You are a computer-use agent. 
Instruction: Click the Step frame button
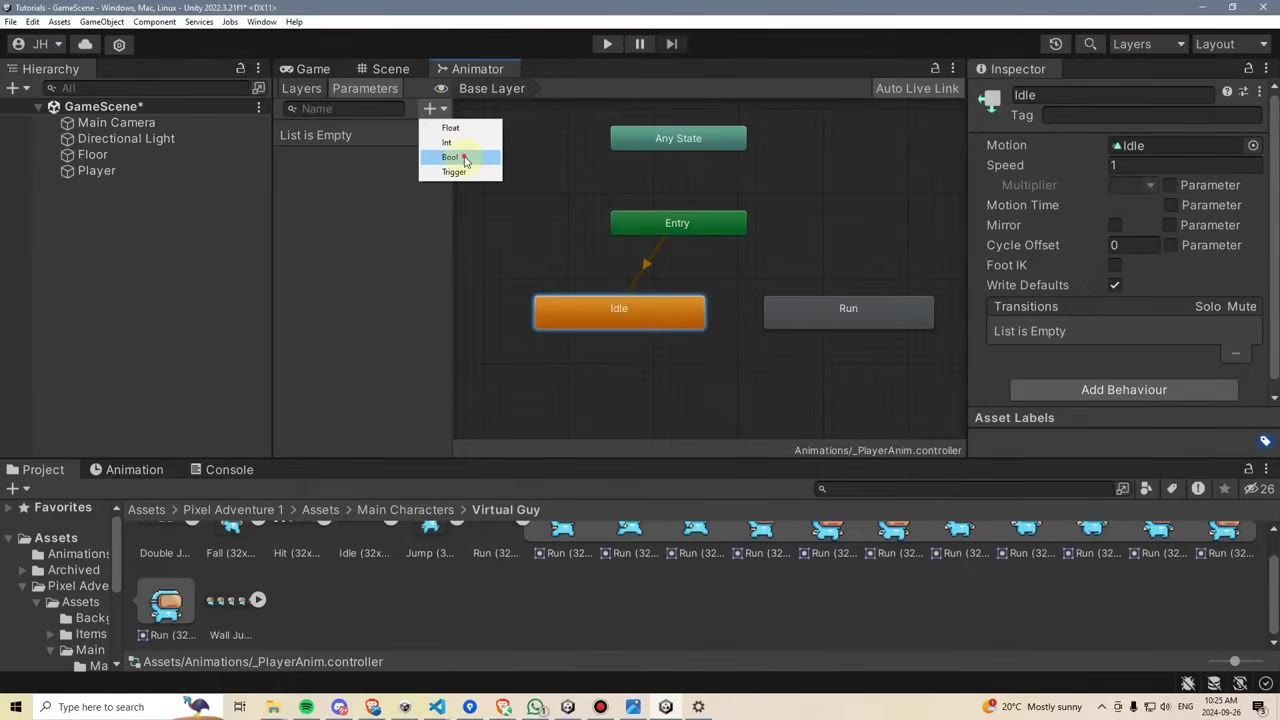672,44
